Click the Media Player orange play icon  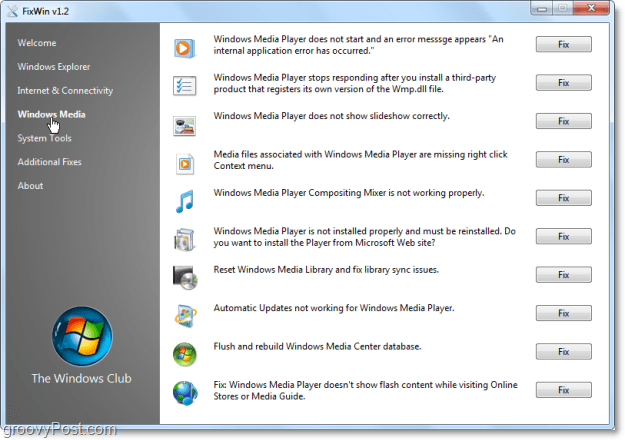185,48
